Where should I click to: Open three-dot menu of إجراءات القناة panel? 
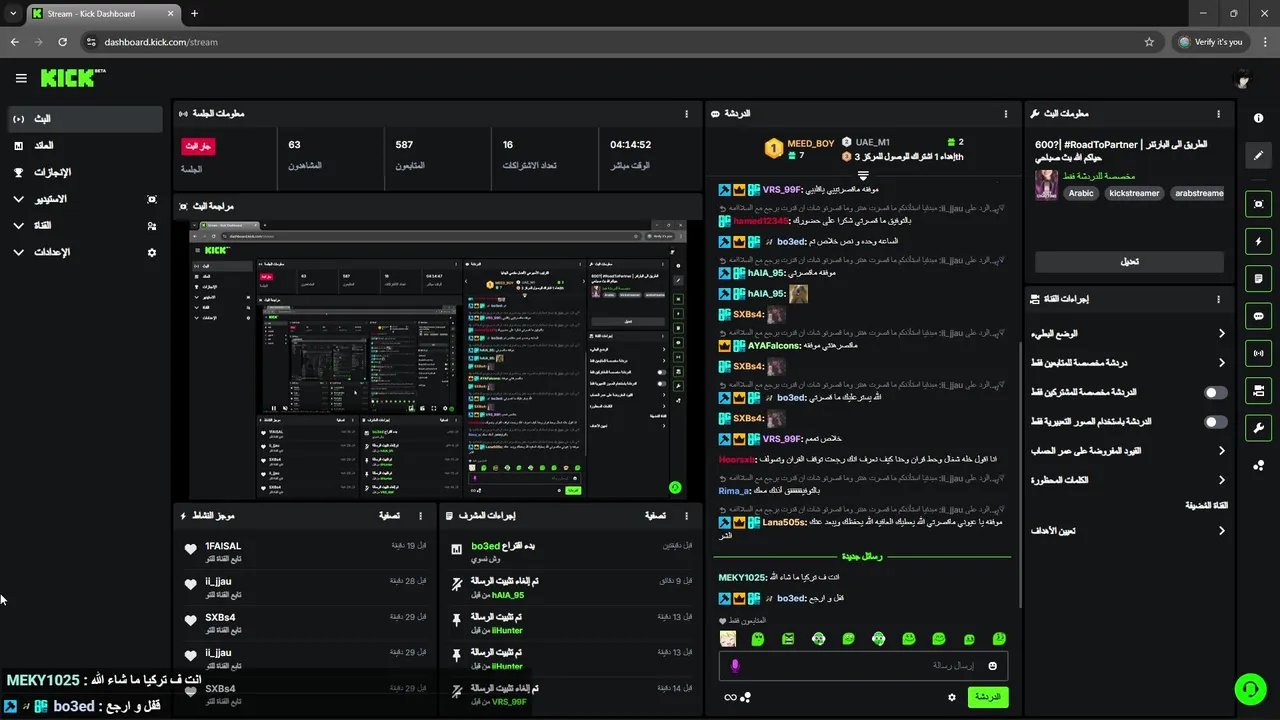tap(1218, 299)
